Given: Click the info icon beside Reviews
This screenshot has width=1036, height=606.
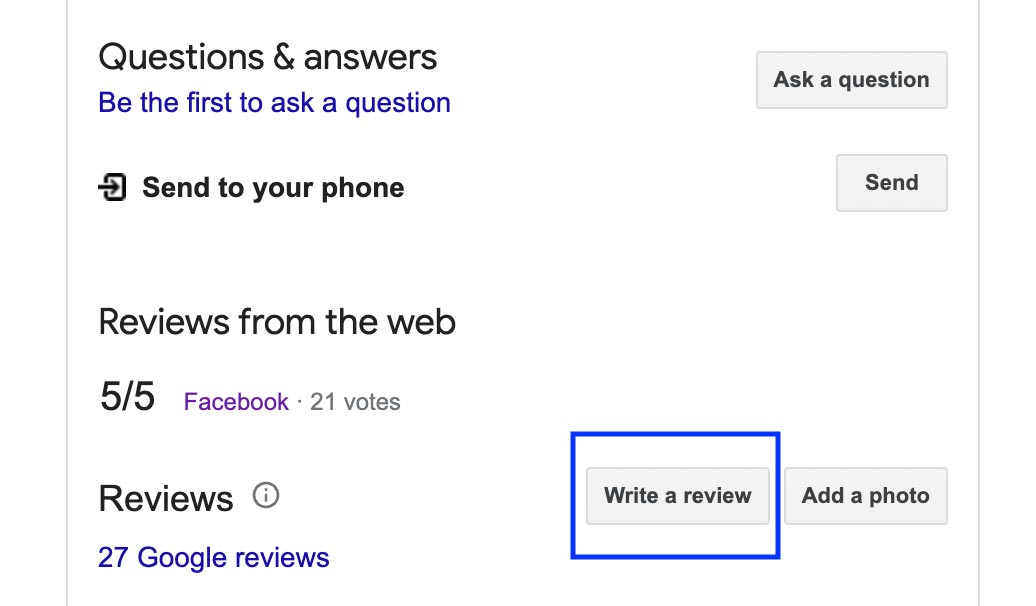Looking at the screenshot, I should pos(266,495).
